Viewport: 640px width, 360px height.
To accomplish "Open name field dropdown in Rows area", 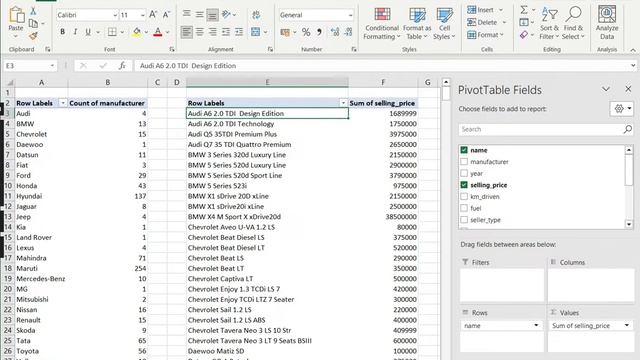I will click(536, 325).
